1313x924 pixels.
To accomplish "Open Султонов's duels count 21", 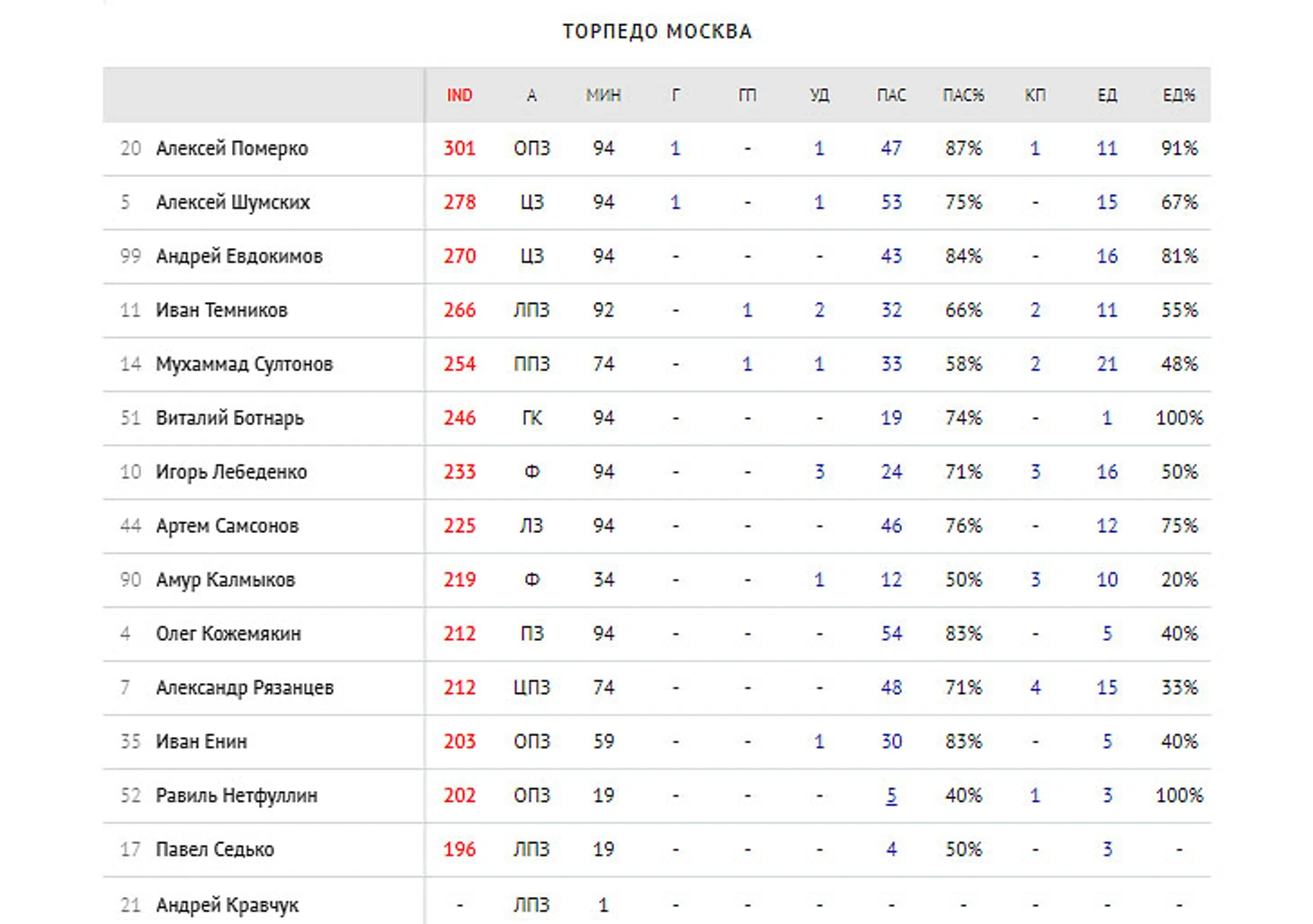I will (x=1107, y=364).
